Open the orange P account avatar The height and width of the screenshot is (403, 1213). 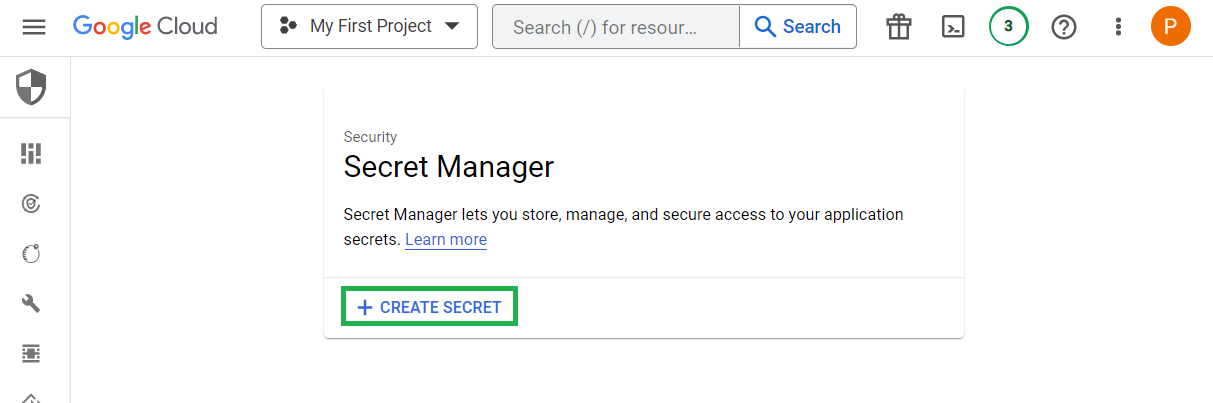(x=1171, y=26)
